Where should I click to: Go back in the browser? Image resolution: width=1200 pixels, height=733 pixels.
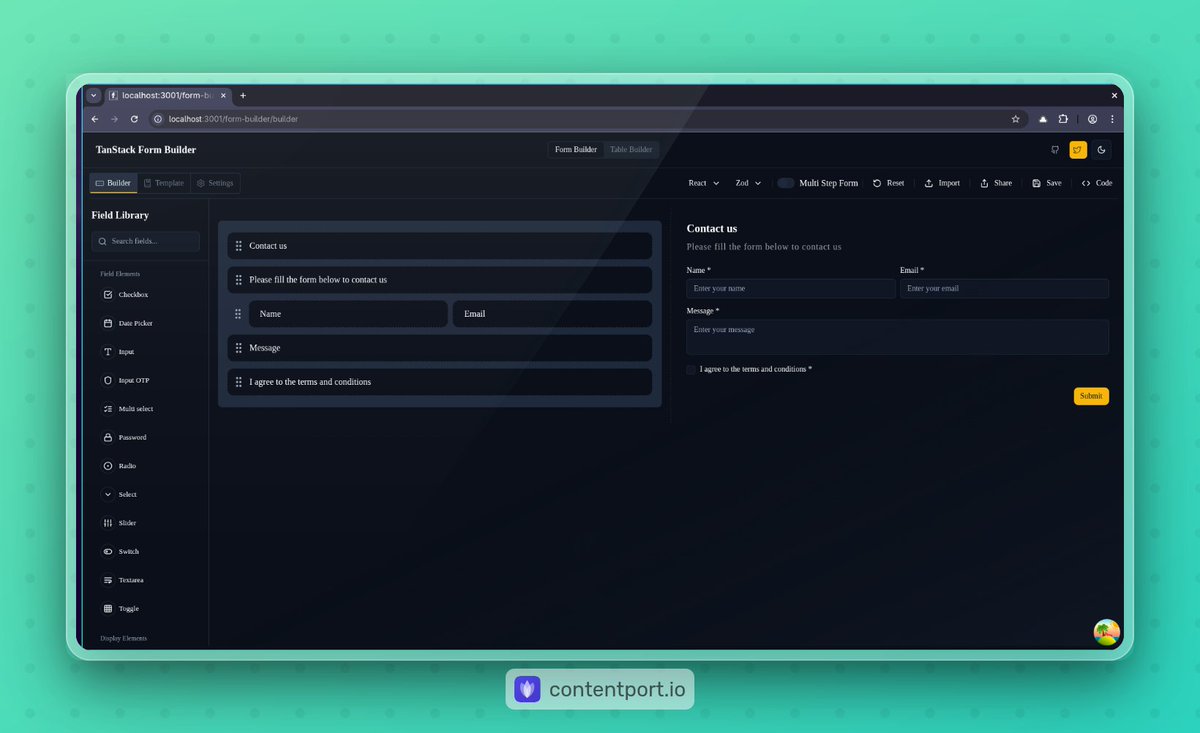[x=95, y=119]
